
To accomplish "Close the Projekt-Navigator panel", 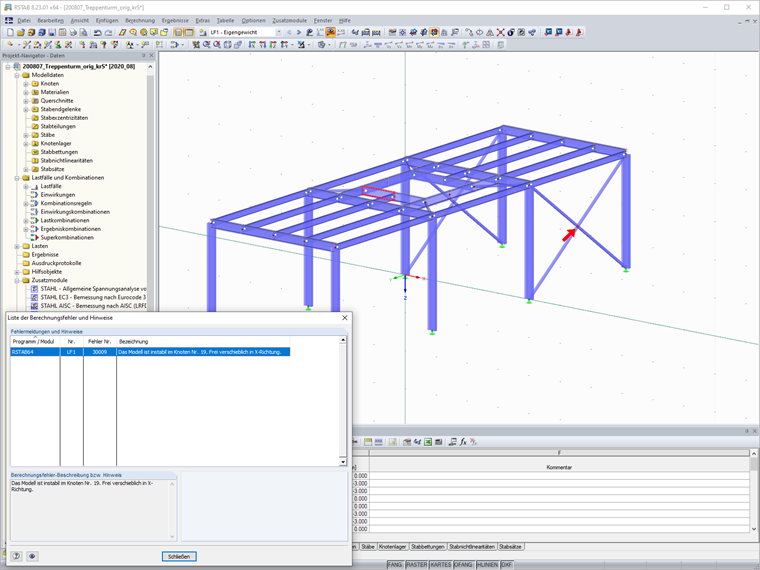I will (x=152, y=56).
